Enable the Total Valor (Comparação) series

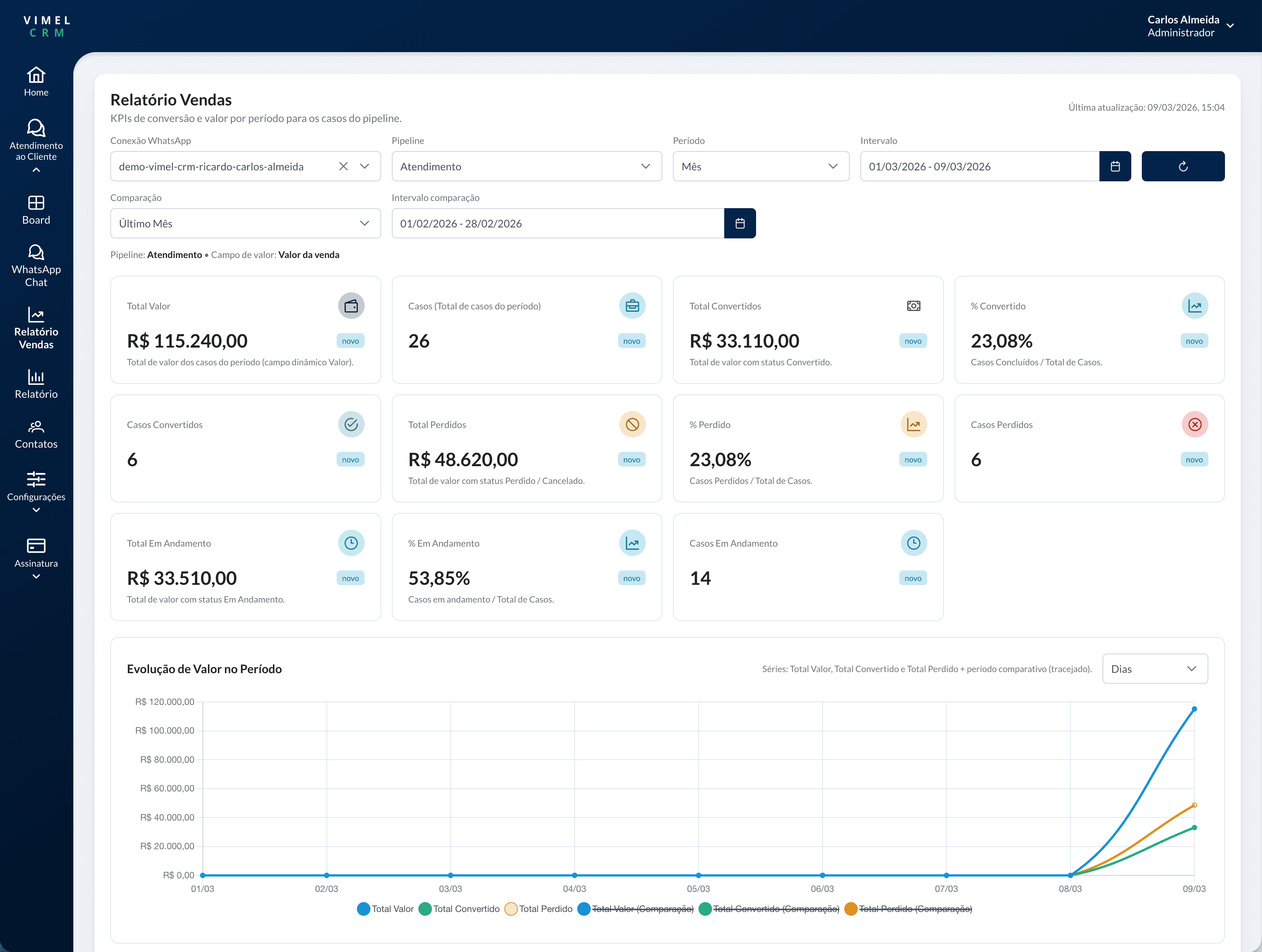(x=635, y=909)
